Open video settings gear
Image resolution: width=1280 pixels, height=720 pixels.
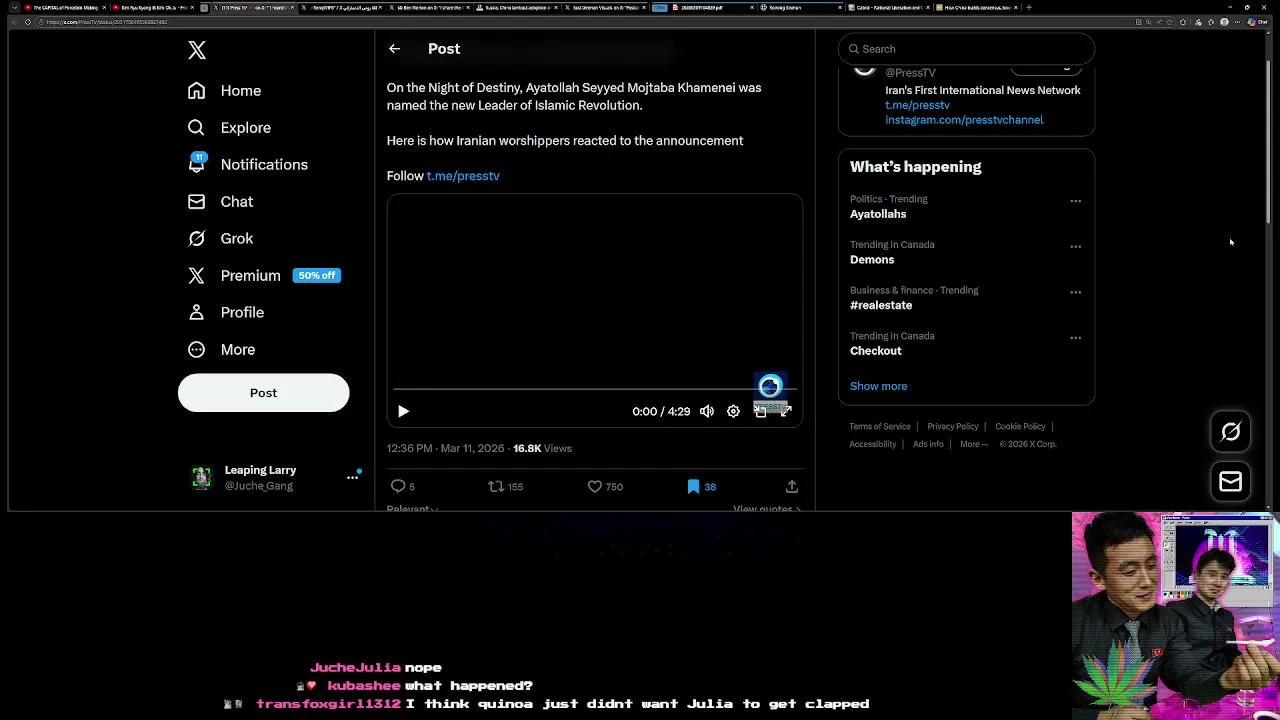733,411
